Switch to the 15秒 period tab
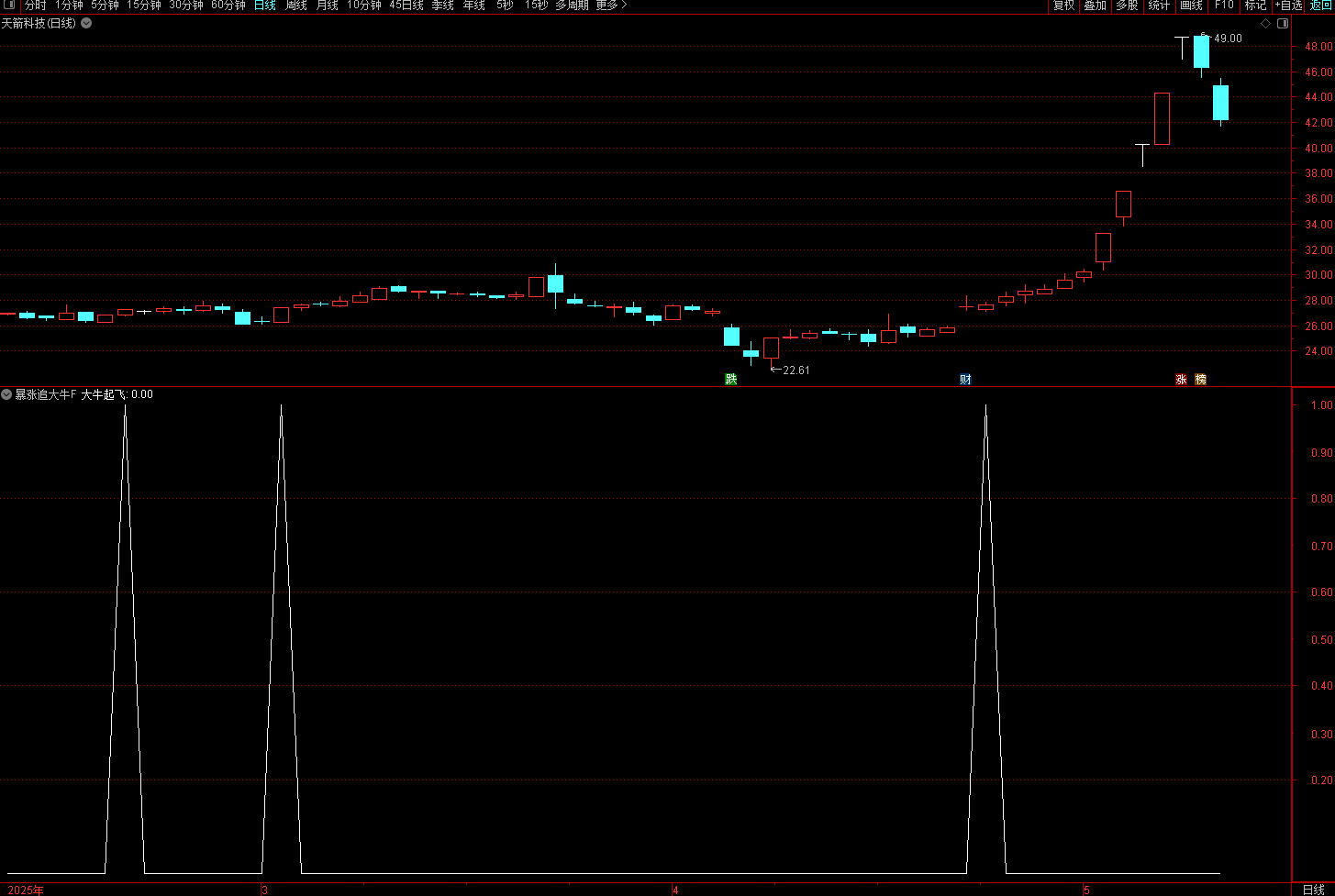Image resolution: width=1335 pixels, height=896 pixels. tap(537, 6)
